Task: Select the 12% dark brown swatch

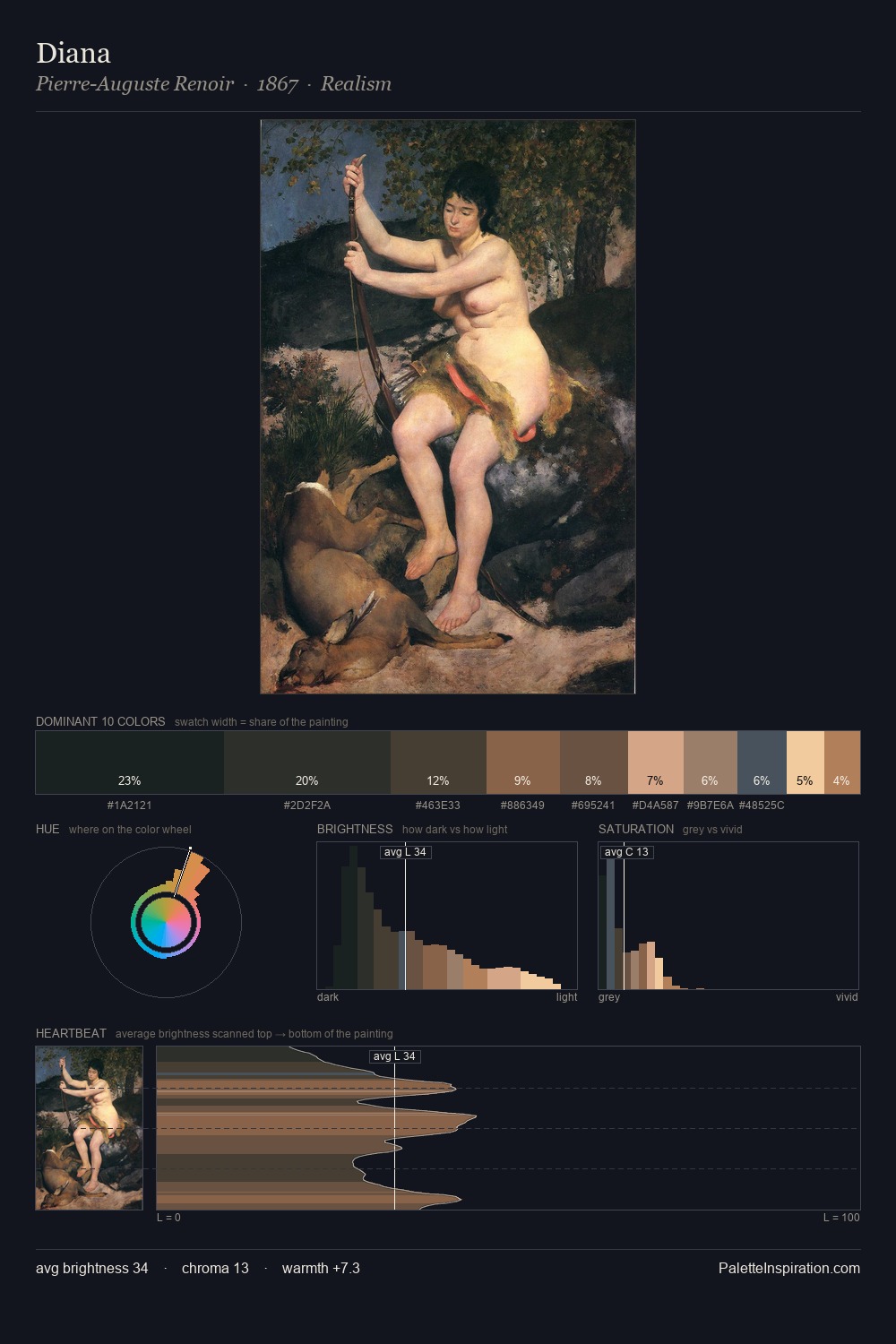Action: point(438,762)
